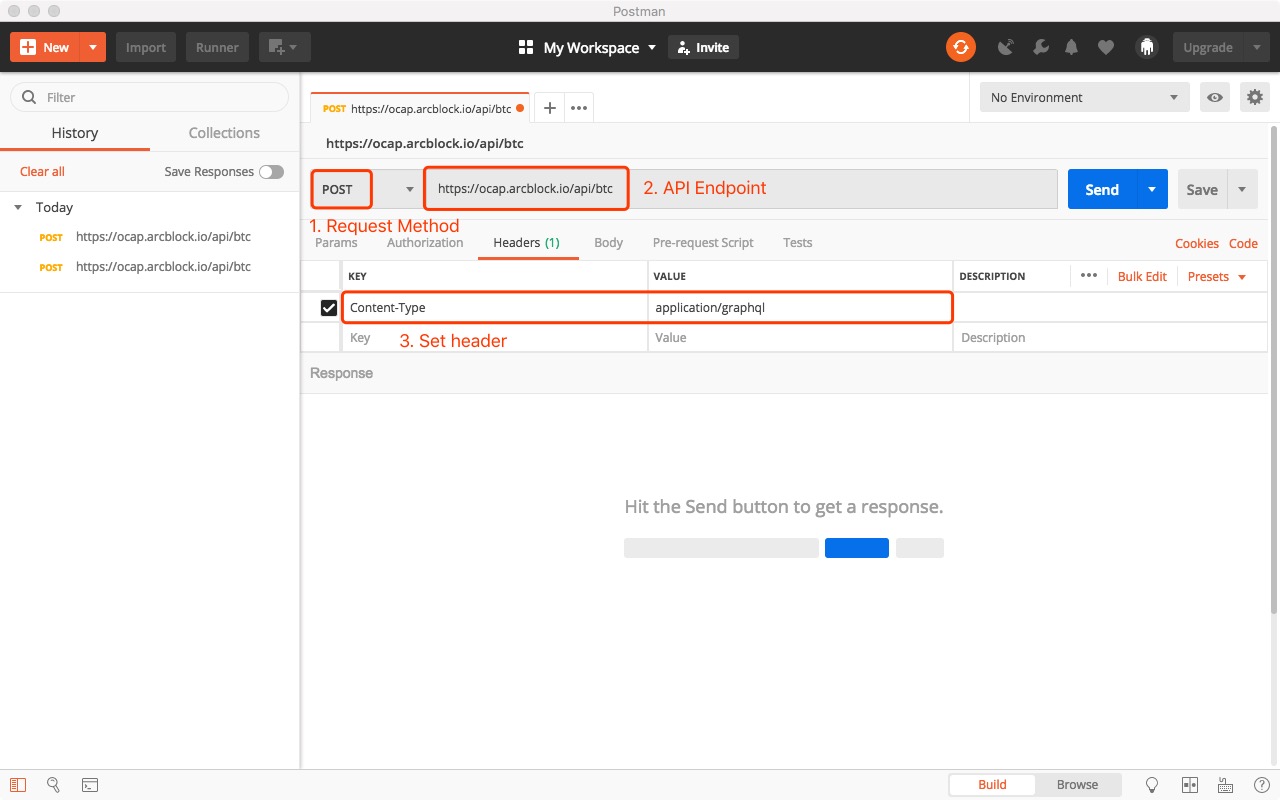Click the empty header Value field

click(800, 338)
